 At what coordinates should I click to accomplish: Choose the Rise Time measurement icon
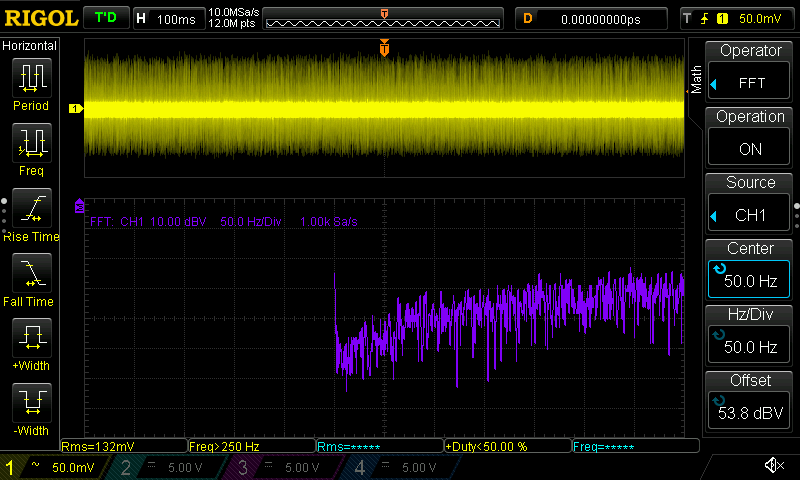31,208
